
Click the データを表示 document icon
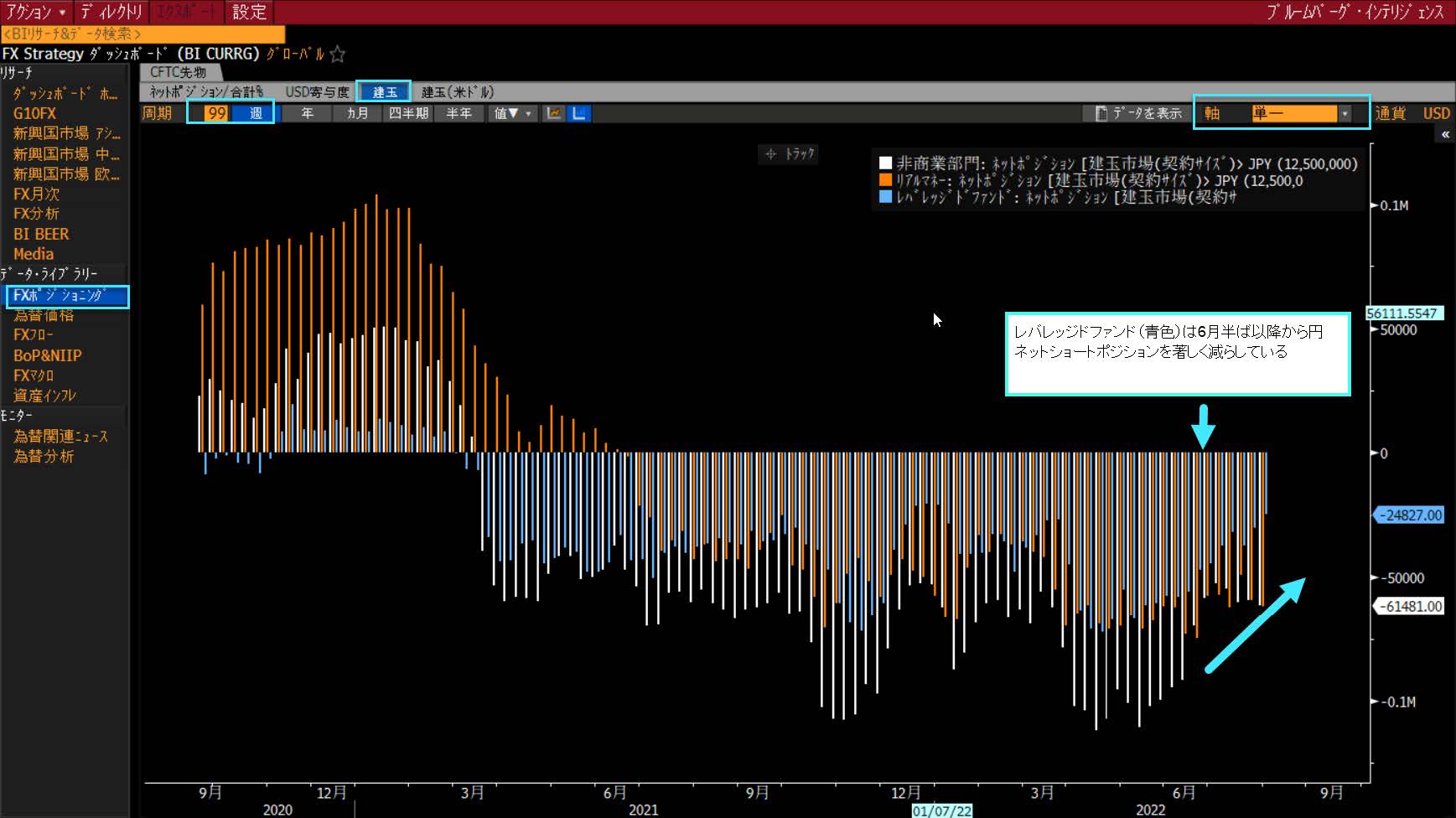1101,113
